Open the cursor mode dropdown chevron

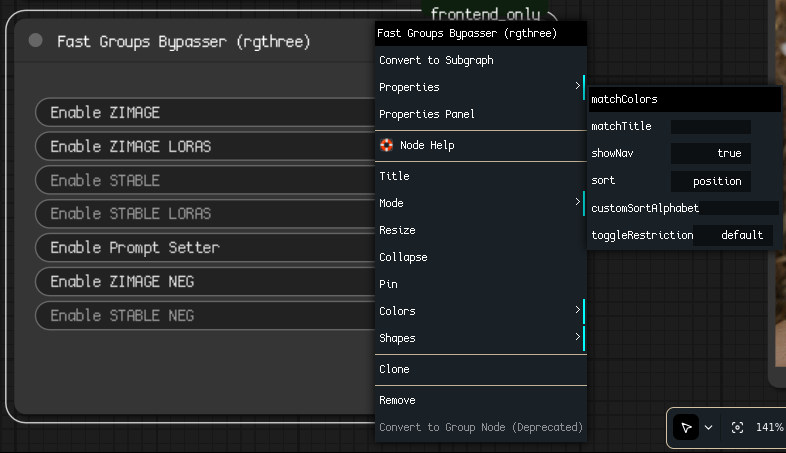(709, 427)
